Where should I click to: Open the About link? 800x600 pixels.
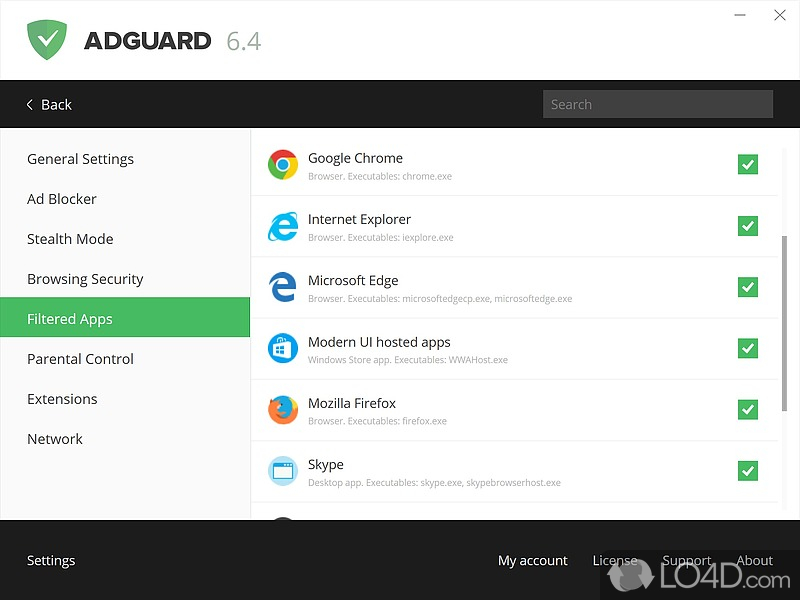tap(755, 560)
